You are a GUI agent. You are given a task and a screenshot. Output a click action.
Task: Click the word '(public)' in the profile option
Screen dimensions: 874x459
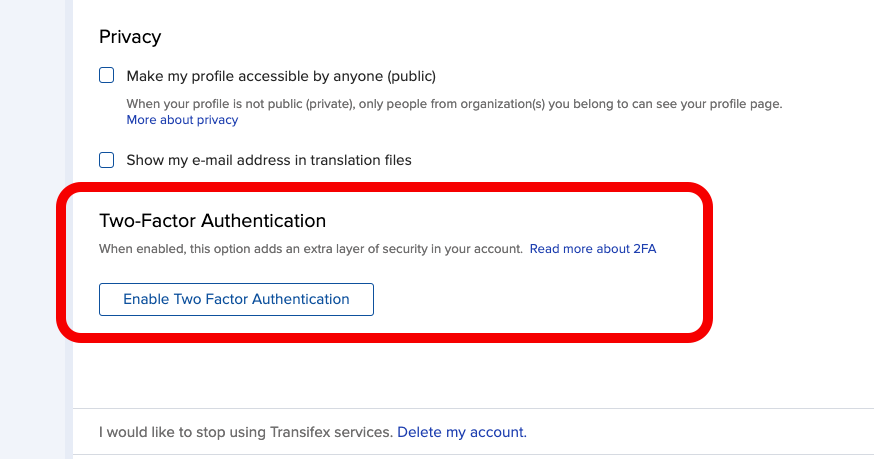(x=411, y=76)
